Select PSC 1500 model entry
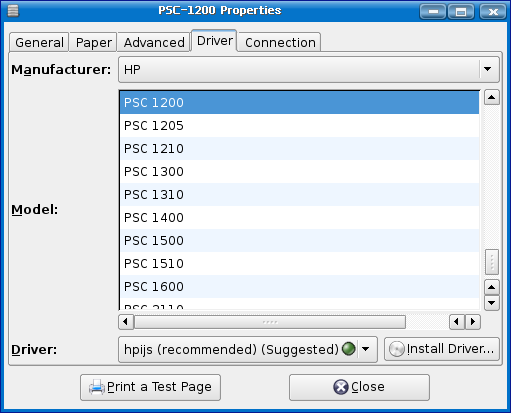 [299, 240]
